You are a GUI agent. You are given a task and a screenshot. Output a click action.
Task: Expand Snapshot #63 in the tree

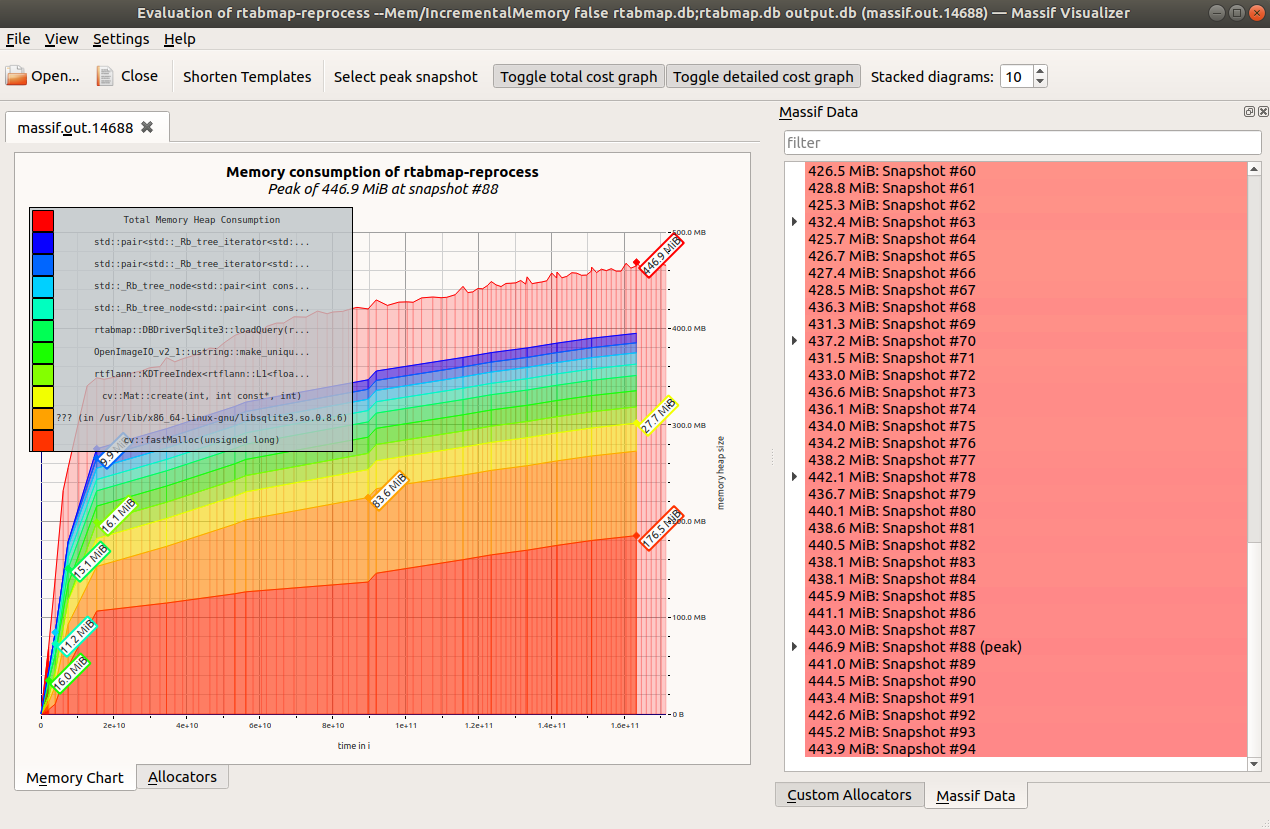pos(794,221)
